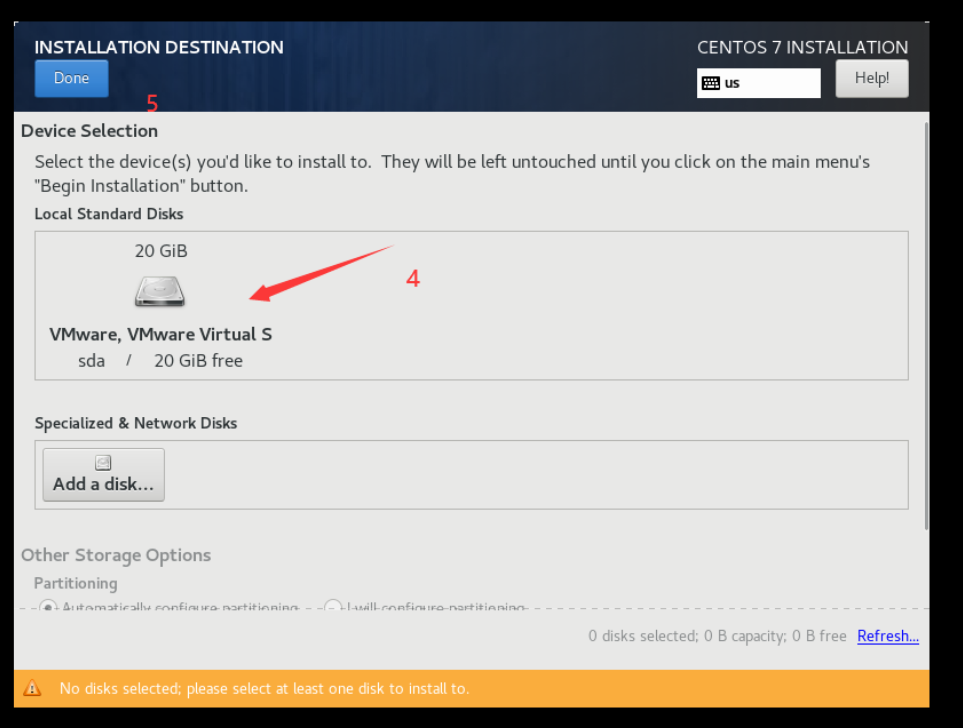Click the keyboard icon beside us
Screen dimensions: 963x728
[711, 83]
